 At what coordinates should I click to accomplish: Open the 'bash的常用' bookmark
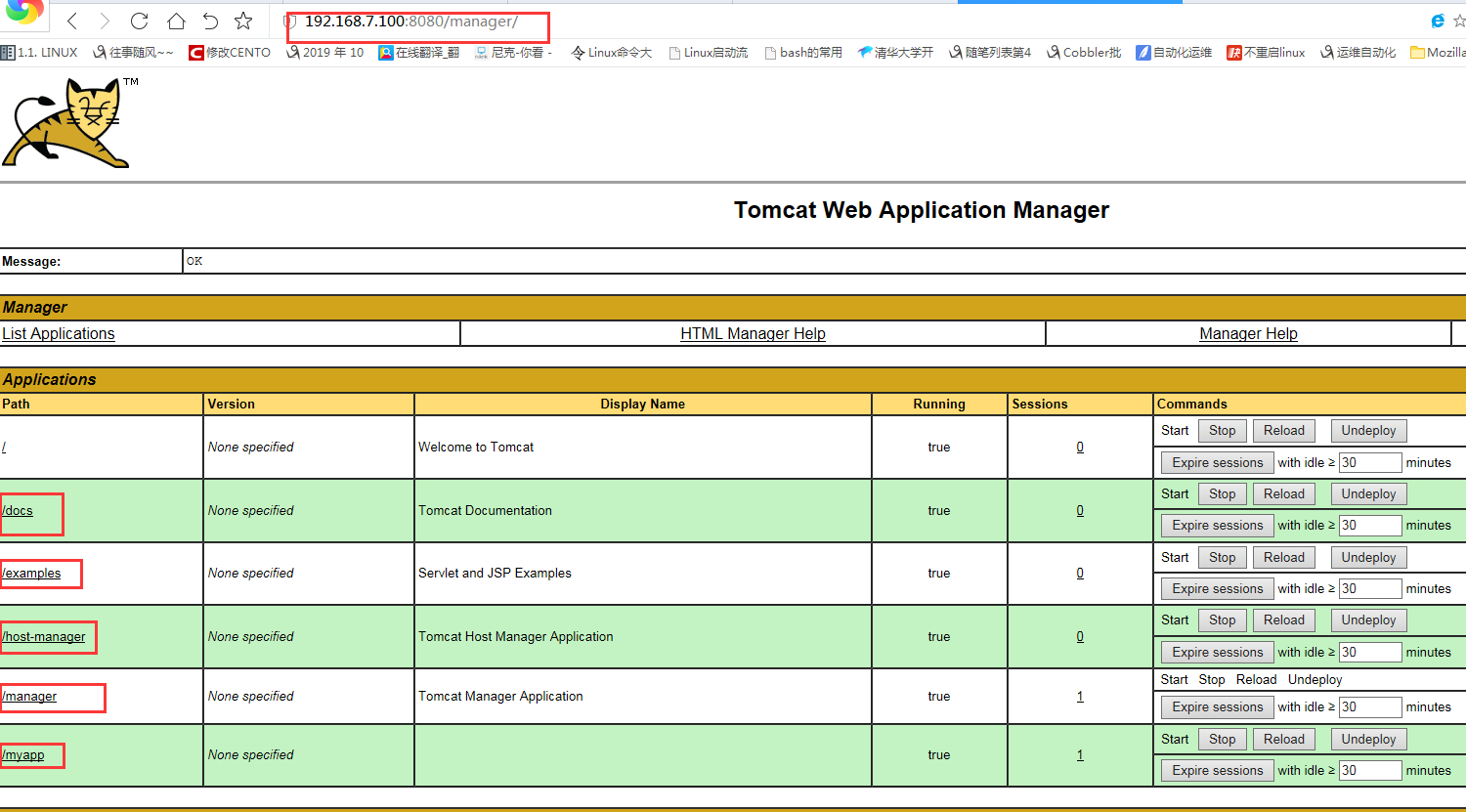[802, 53]
